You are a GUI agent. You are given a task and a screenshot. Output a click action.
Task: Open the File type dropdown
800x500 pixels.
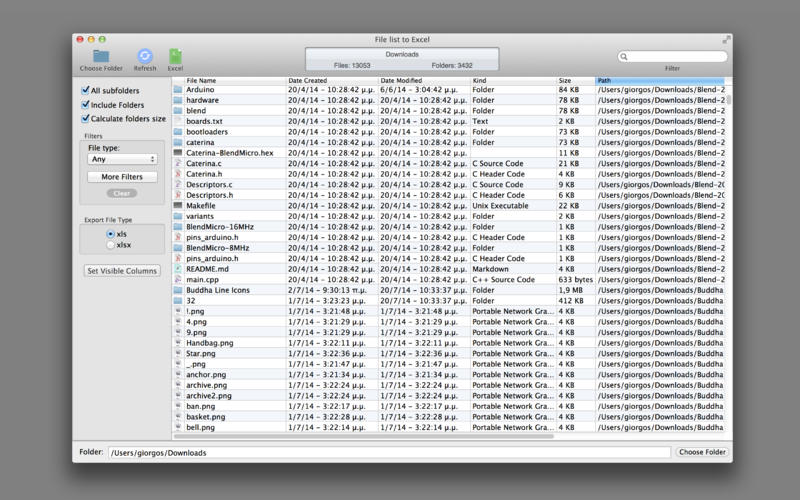coord(123,159)
